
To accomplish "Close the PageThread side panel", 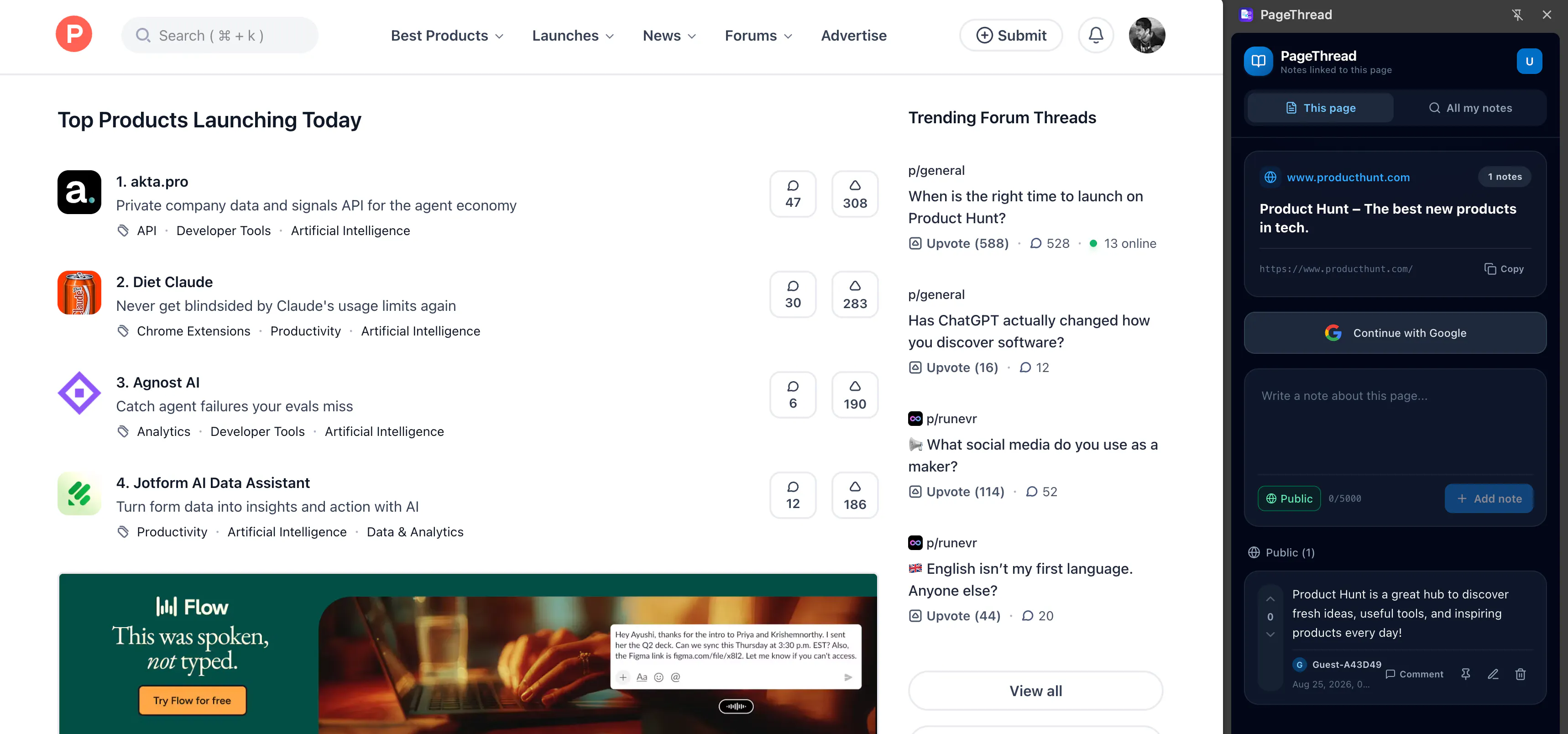I will pyautogui.click(x=1547, y=15).
